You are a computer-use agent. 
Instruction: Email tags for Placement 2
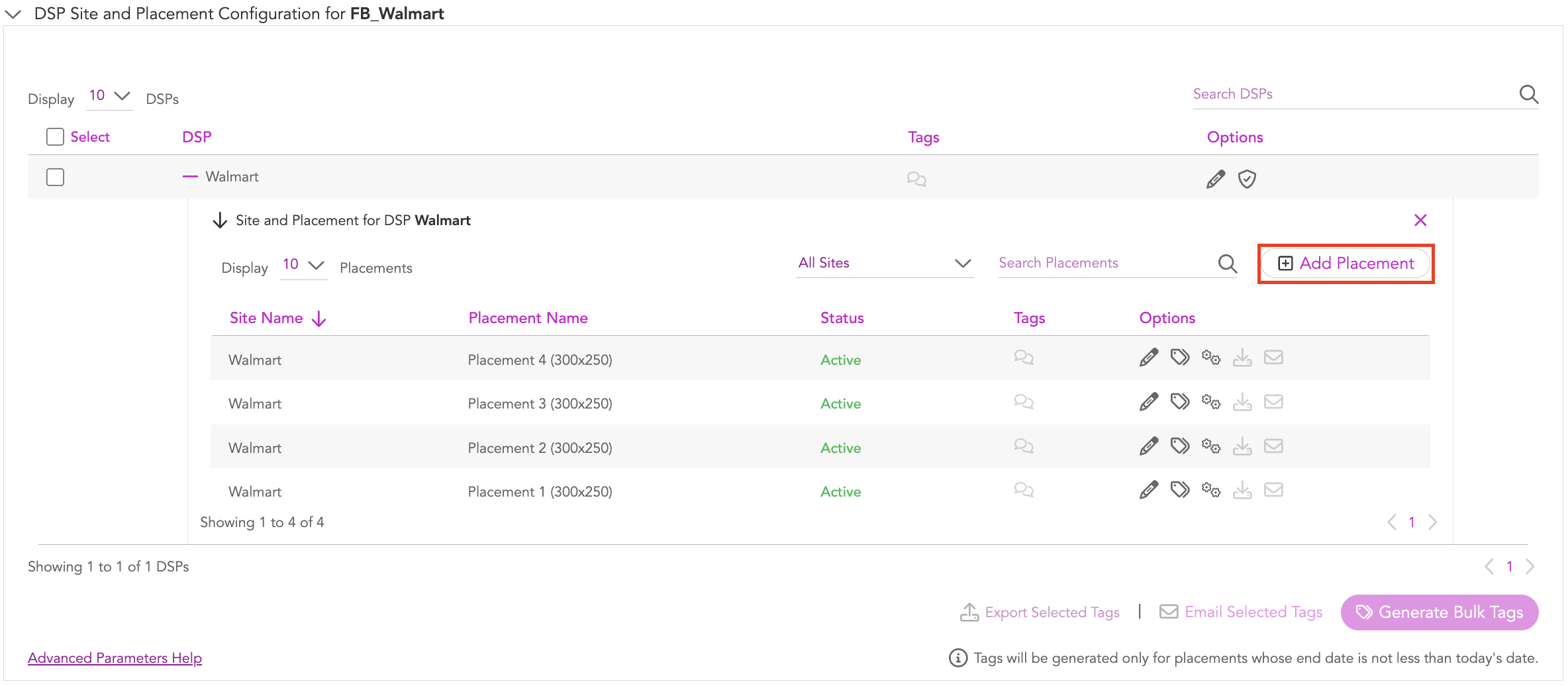click(x=1273, y=446)
